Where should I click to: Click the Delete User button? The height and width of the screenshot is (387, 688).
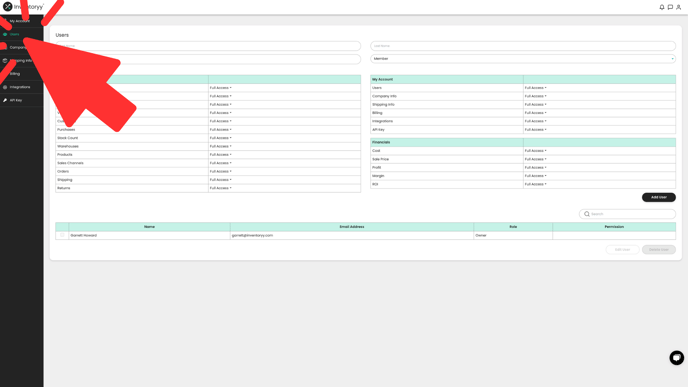(659, 250)
